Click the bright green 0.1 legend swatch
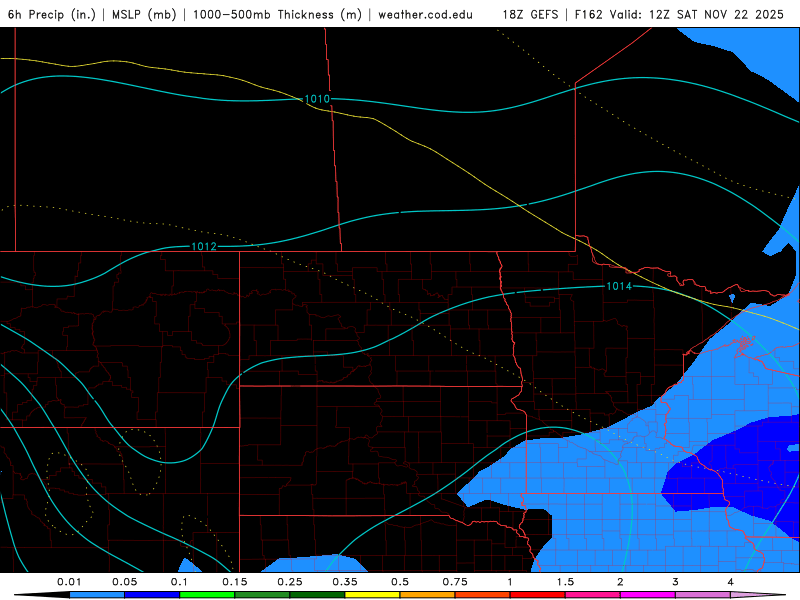Screen dimensions: 800x600 click(207, 595)
